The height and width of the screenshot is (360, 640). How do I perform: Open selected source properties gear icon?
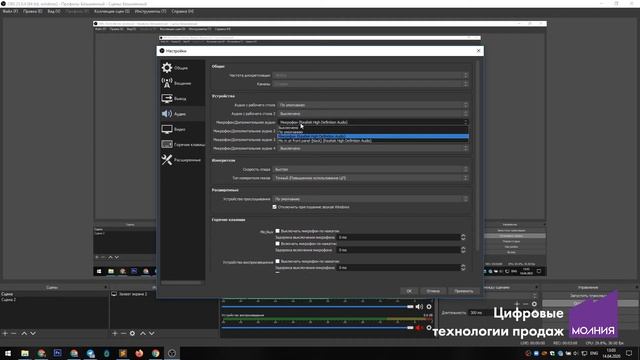tap(132, 333)
